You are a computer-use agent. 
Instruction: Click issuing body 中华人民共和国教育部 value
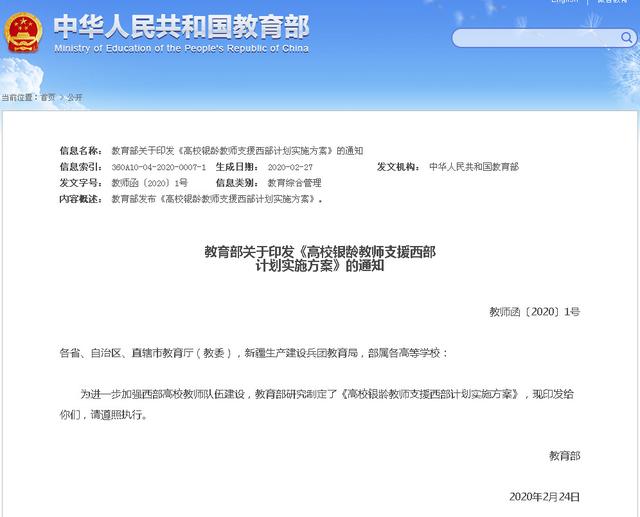(474, 166)
